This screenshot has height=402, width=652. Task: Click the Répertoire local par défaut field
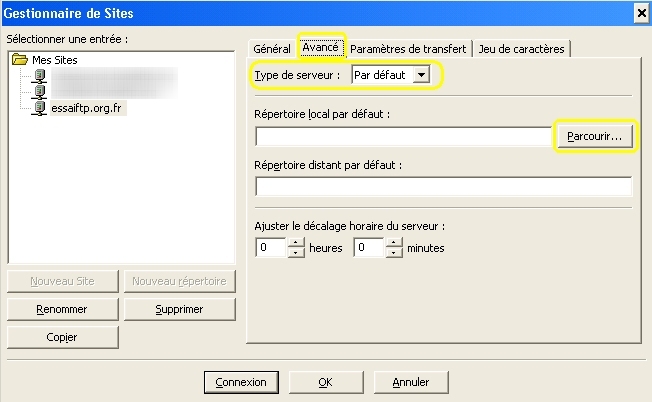point(403,136)
